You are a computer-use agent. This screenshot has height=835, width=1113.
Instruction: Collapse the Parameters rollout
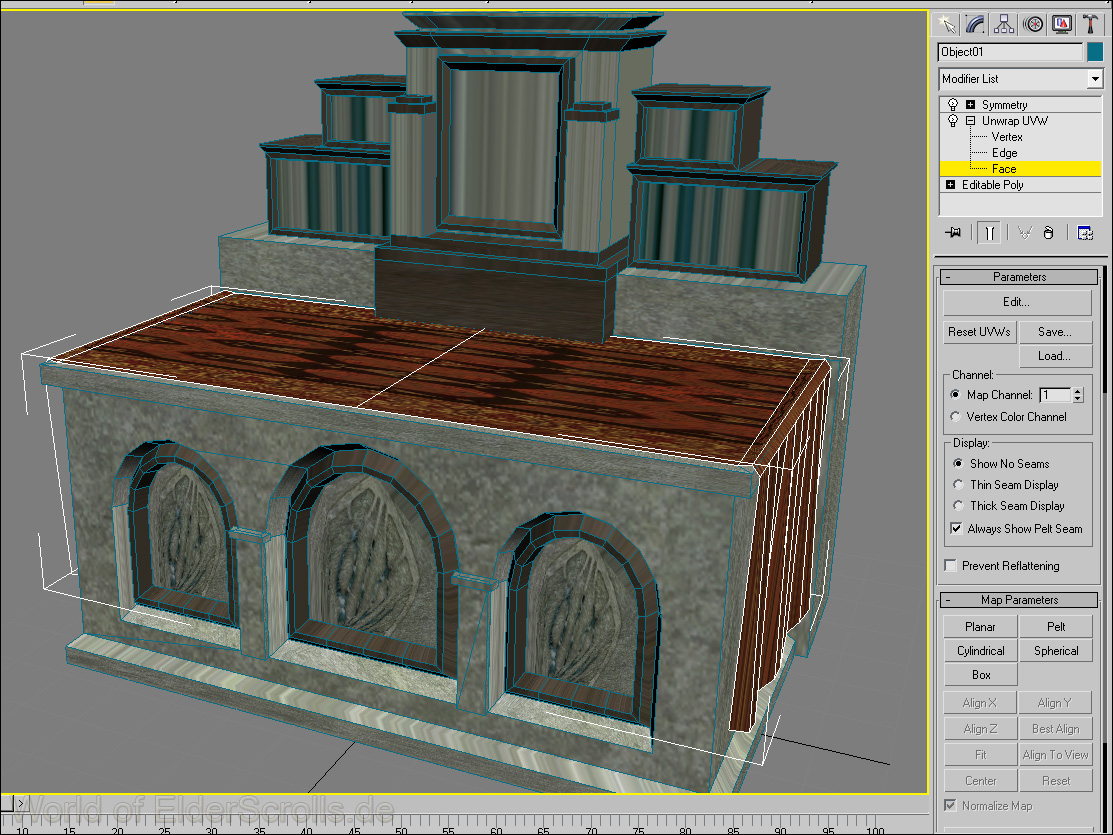pos(1019,277)
